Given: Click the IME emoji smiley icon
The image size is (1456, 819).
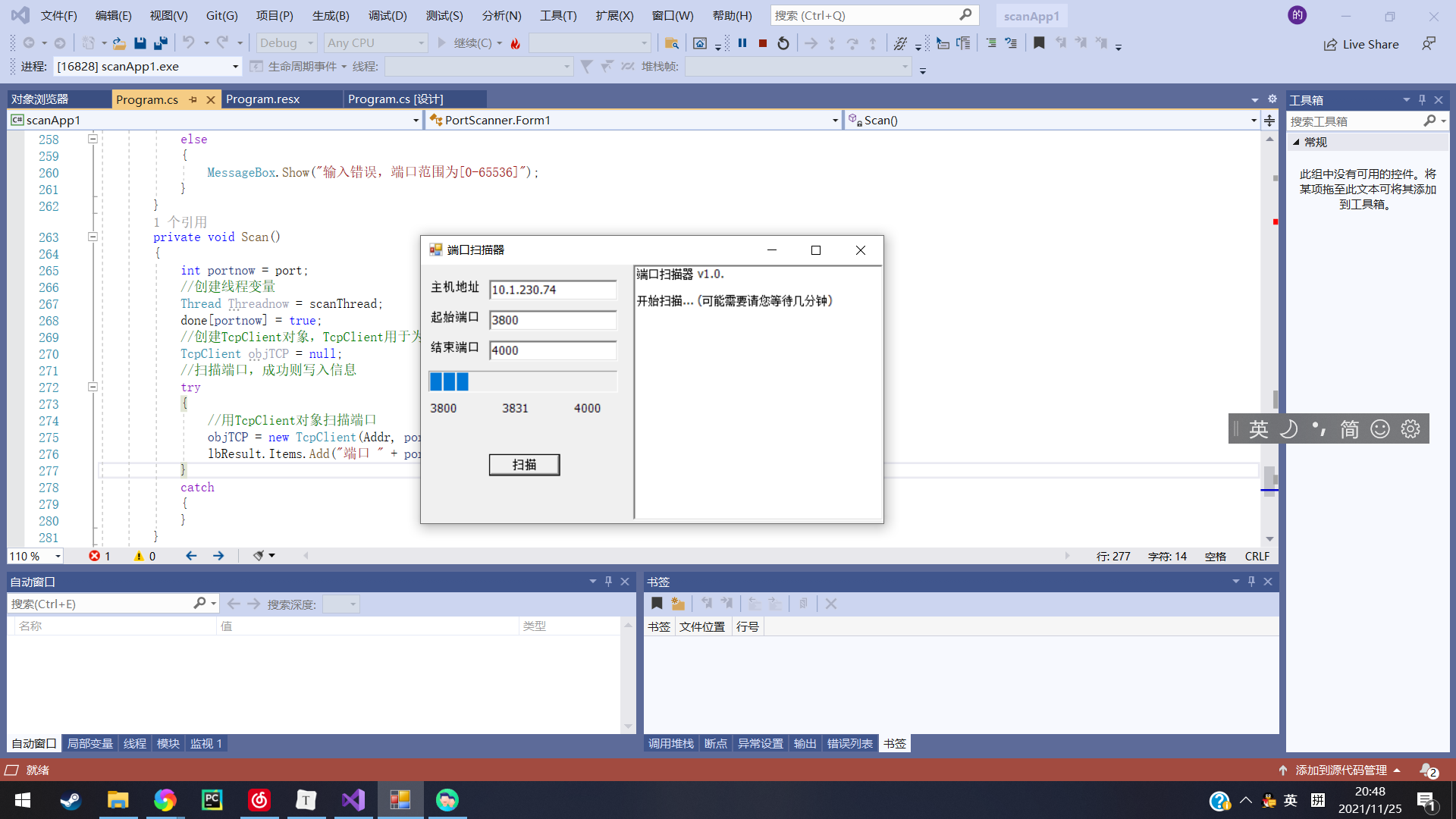Looking at the screenshot, I should (x=1380, y=429).
